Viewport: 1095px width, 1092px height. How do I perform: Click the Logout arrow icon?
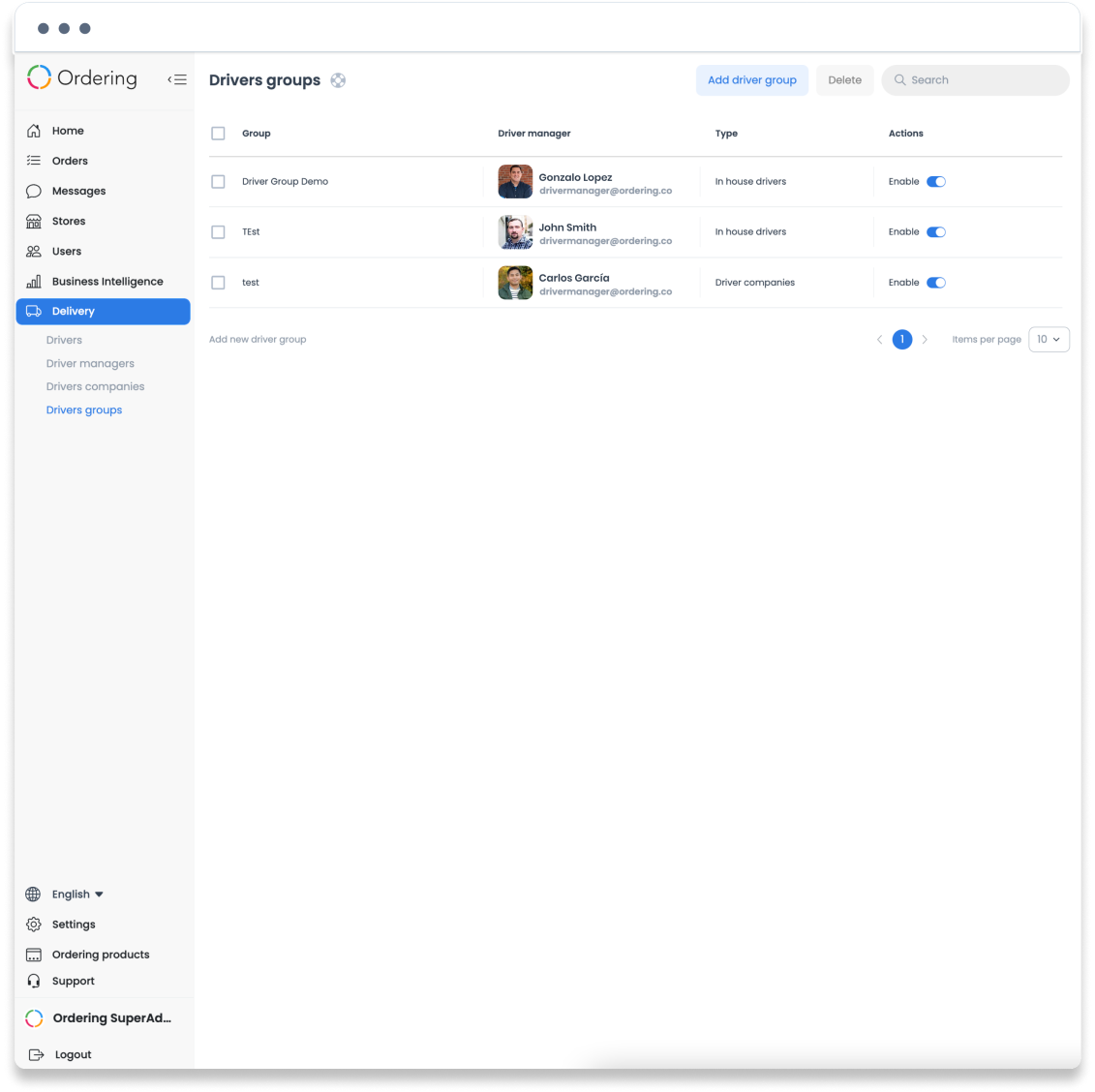tap(37, 1054)
